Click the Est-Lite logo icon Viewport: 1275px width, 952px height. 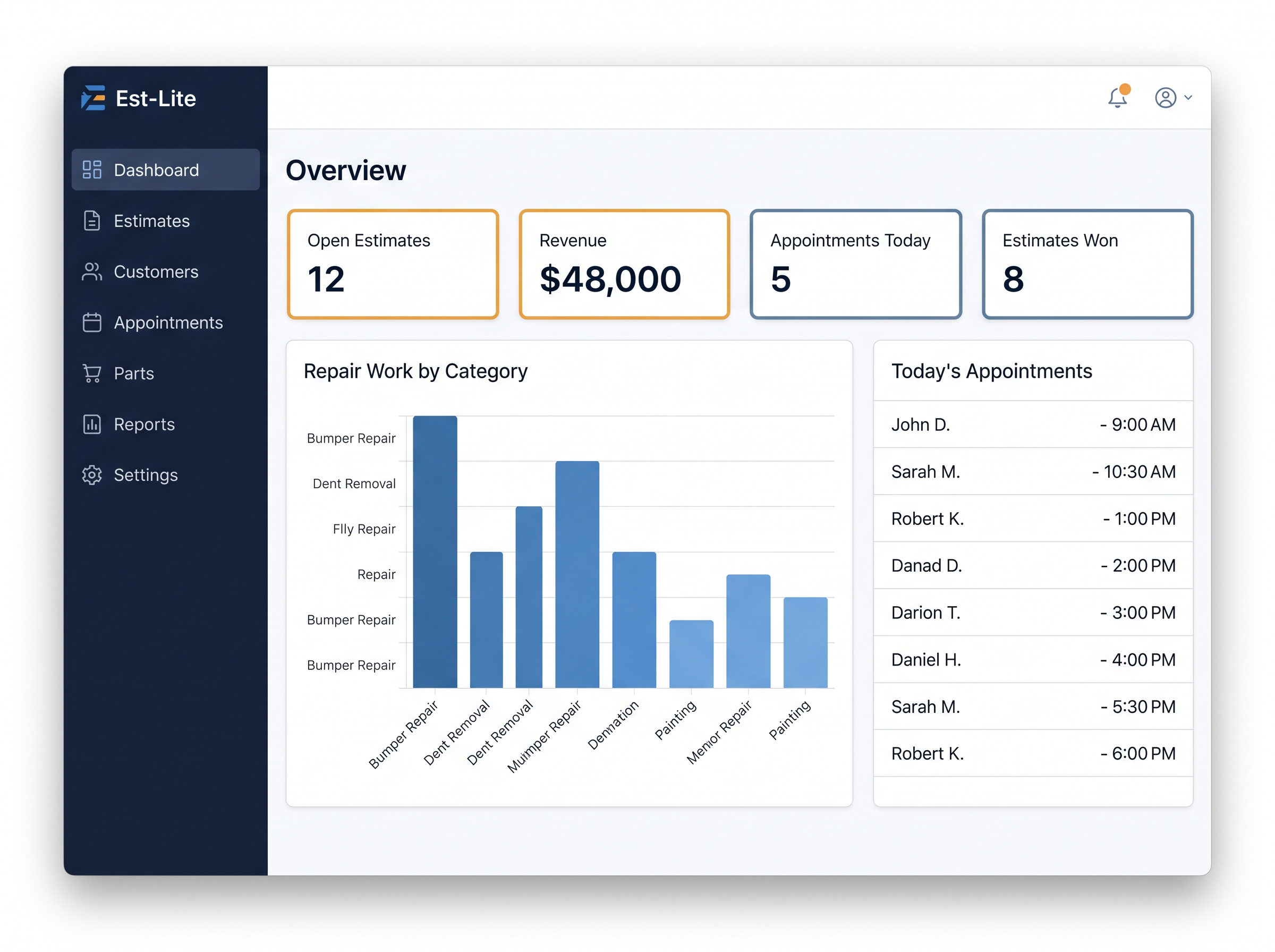93,98
